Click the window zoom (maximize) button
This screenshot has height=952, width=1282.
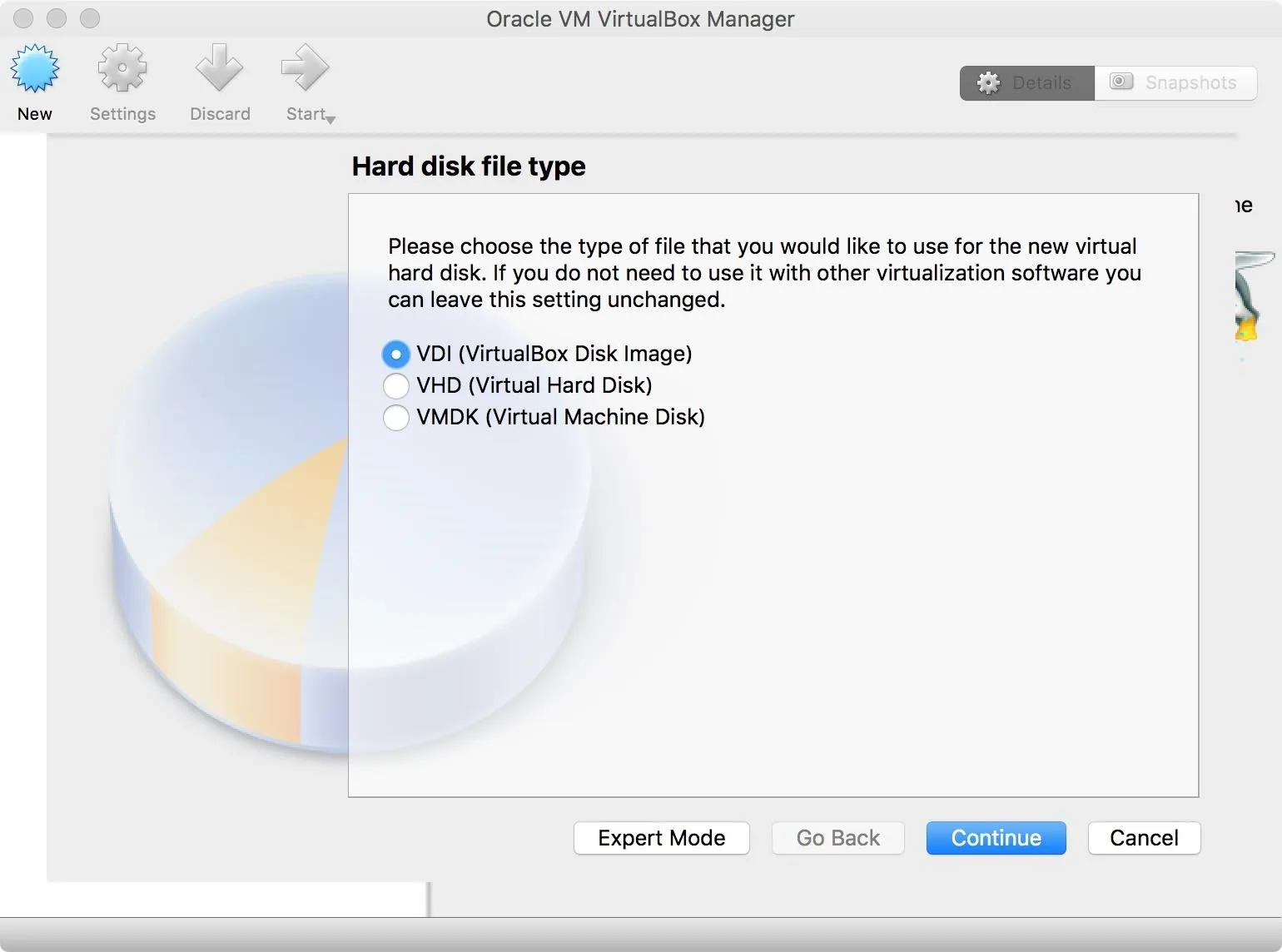click(90, 18)
